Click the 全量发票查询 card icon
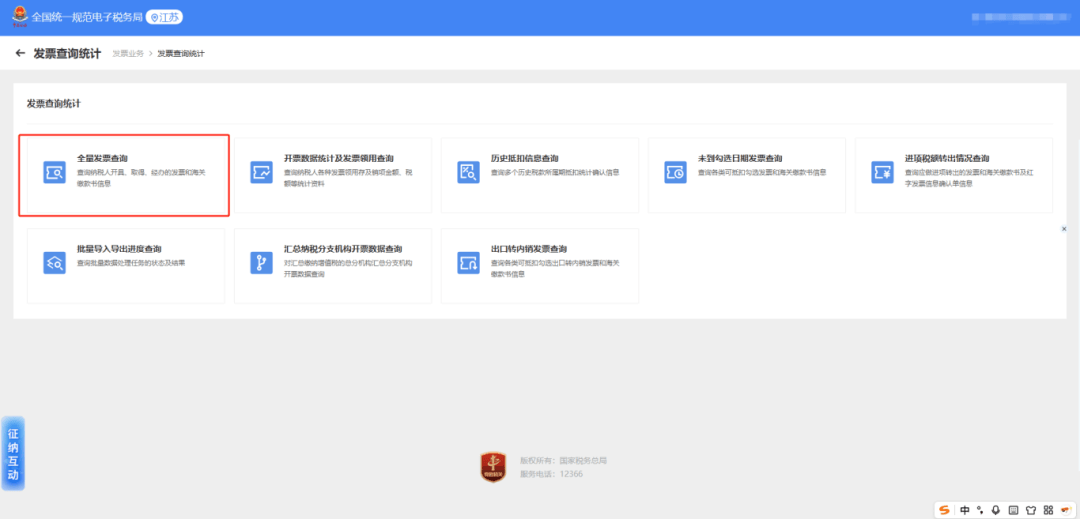The height and width of the screenshot is (519, 1080). point(54,172)
